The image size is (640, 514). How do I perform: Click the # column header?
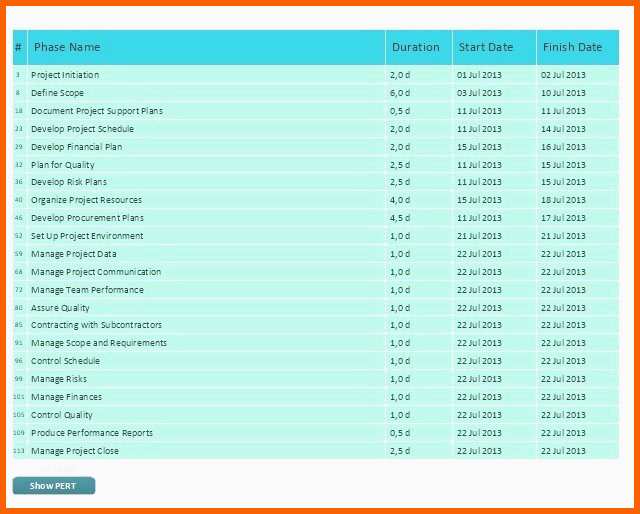[x=18, y=47]
